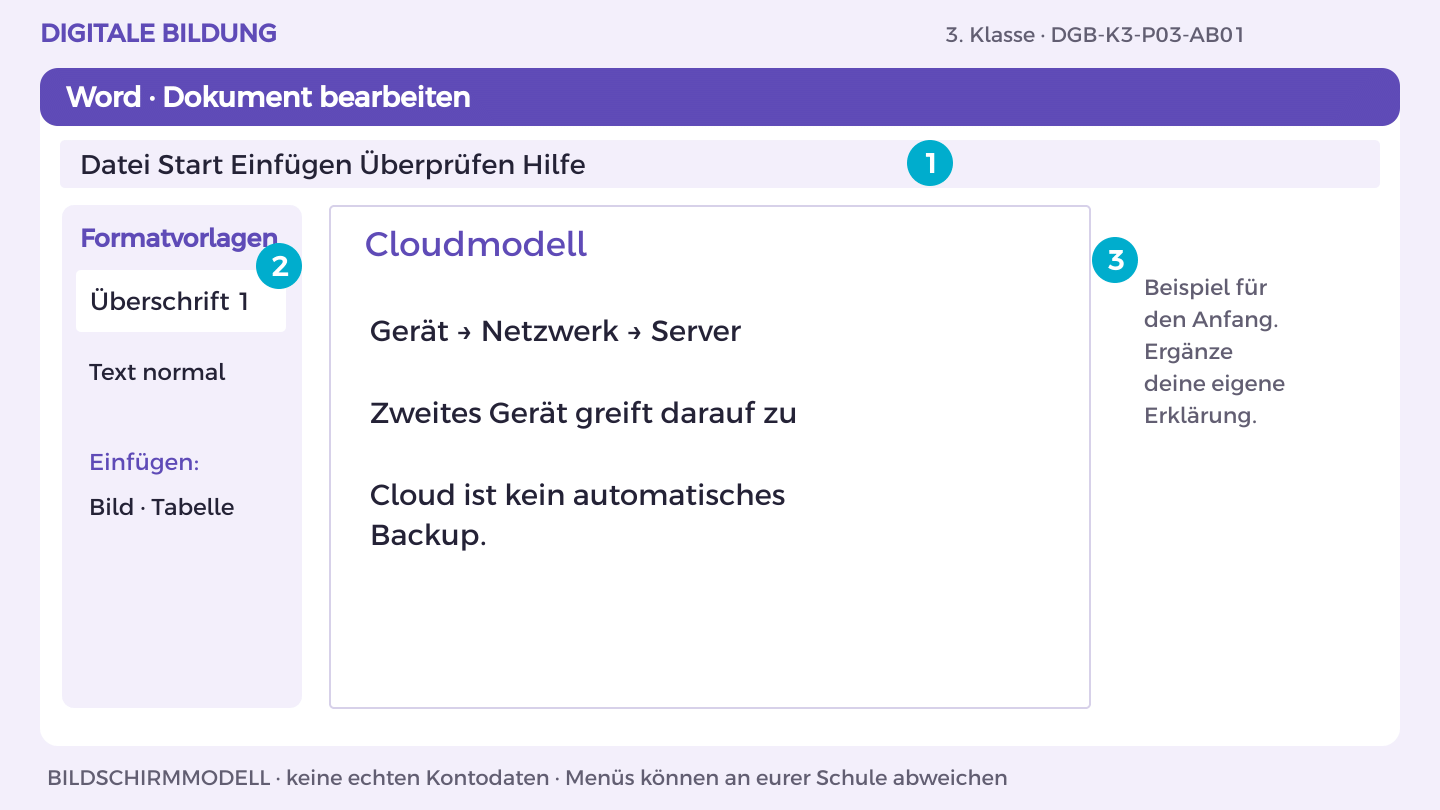Select the Überprüfen menu item
Image resolution: width=1440 pixels, height=810 pixels.
437,164
